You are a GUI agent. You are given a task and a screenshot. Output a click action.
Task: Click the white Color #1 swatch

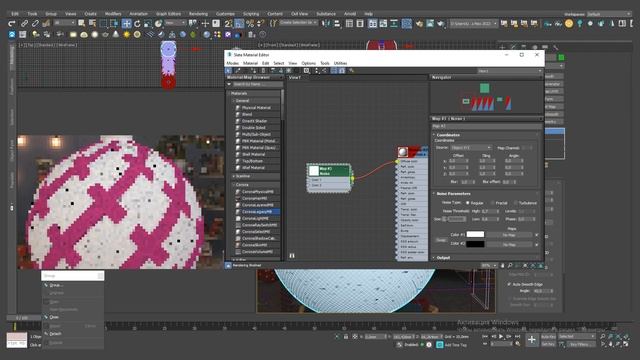[x=475, y=234]
